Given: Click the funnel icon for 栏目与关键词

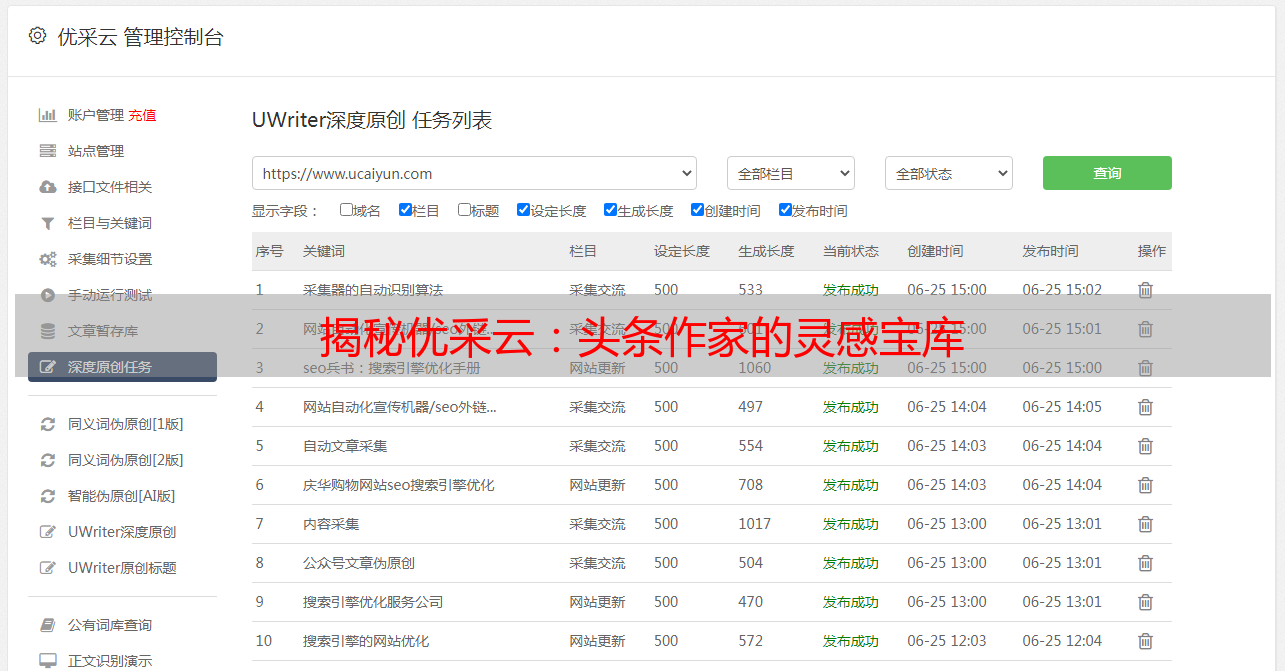Looking at the screenshot, I should [47, 223].
